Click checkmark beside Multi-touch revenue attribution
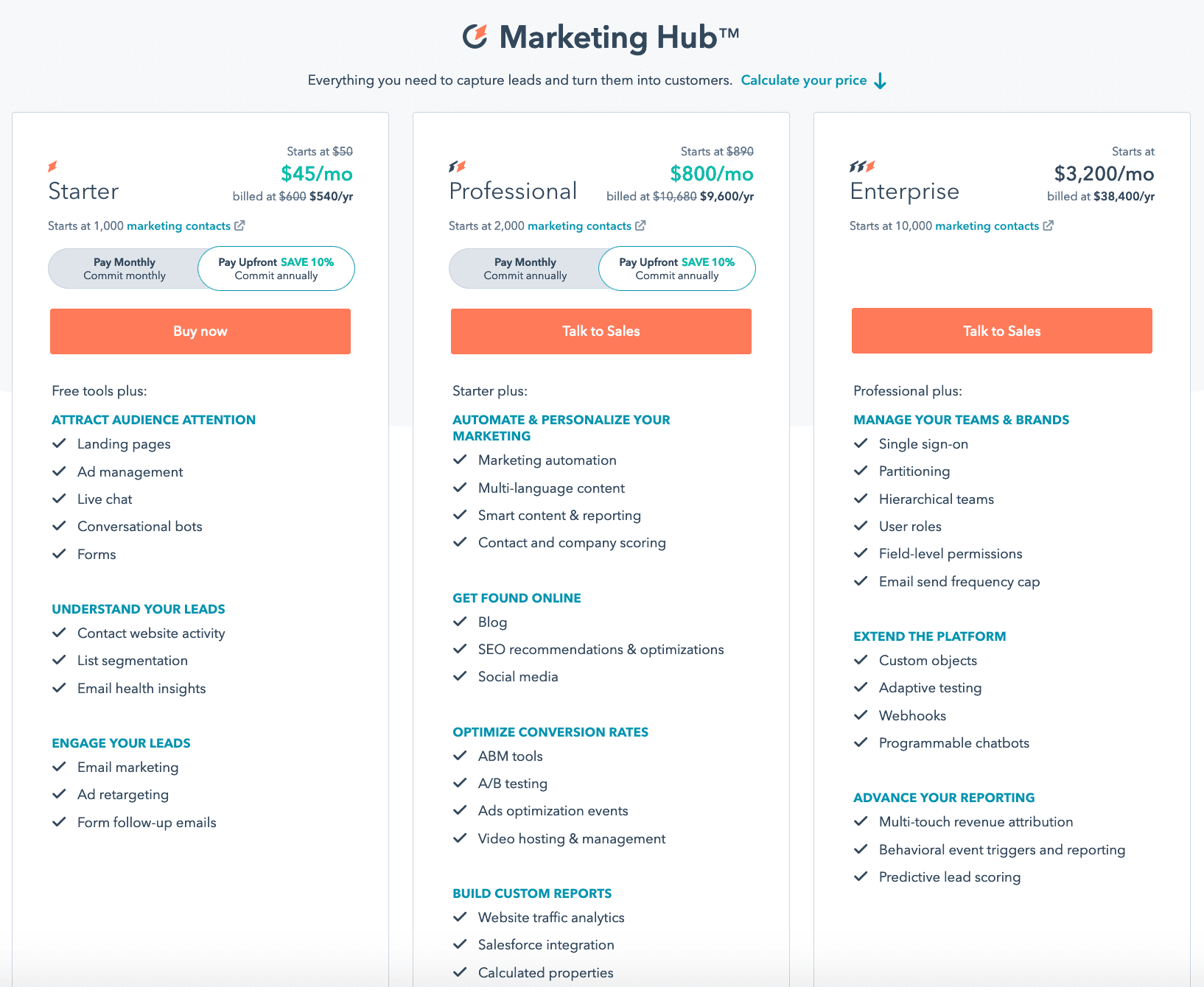 861,821
